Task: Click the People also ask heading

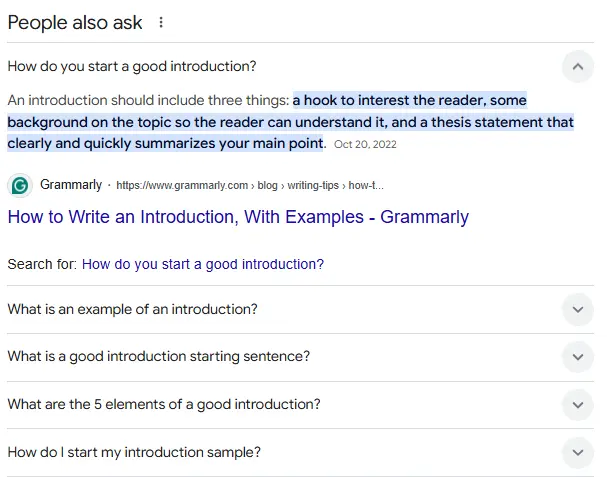Action: (75, 22)
